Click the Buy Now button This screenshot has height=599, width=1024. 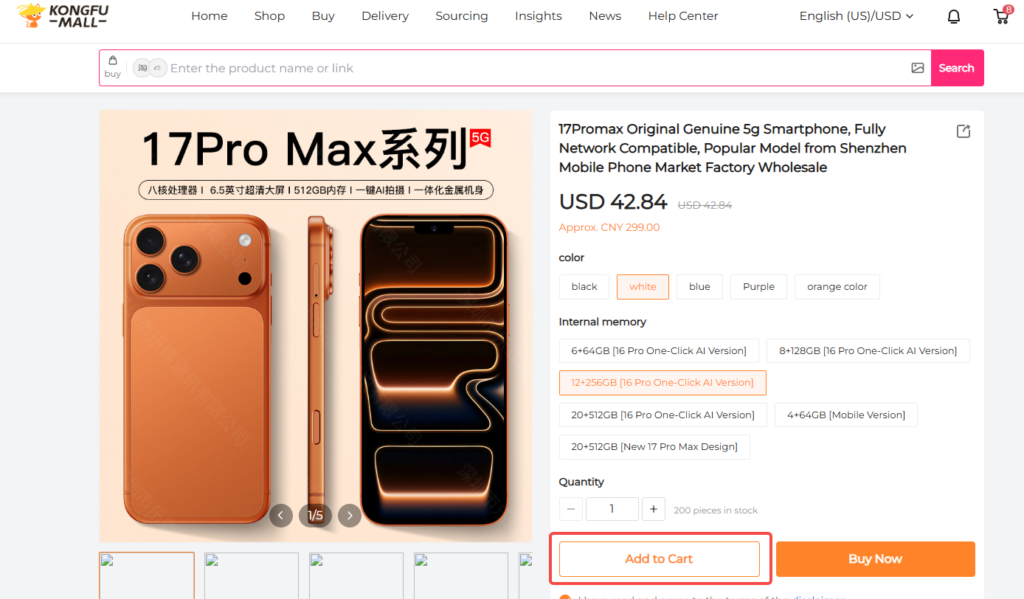(x=875, y=559)
